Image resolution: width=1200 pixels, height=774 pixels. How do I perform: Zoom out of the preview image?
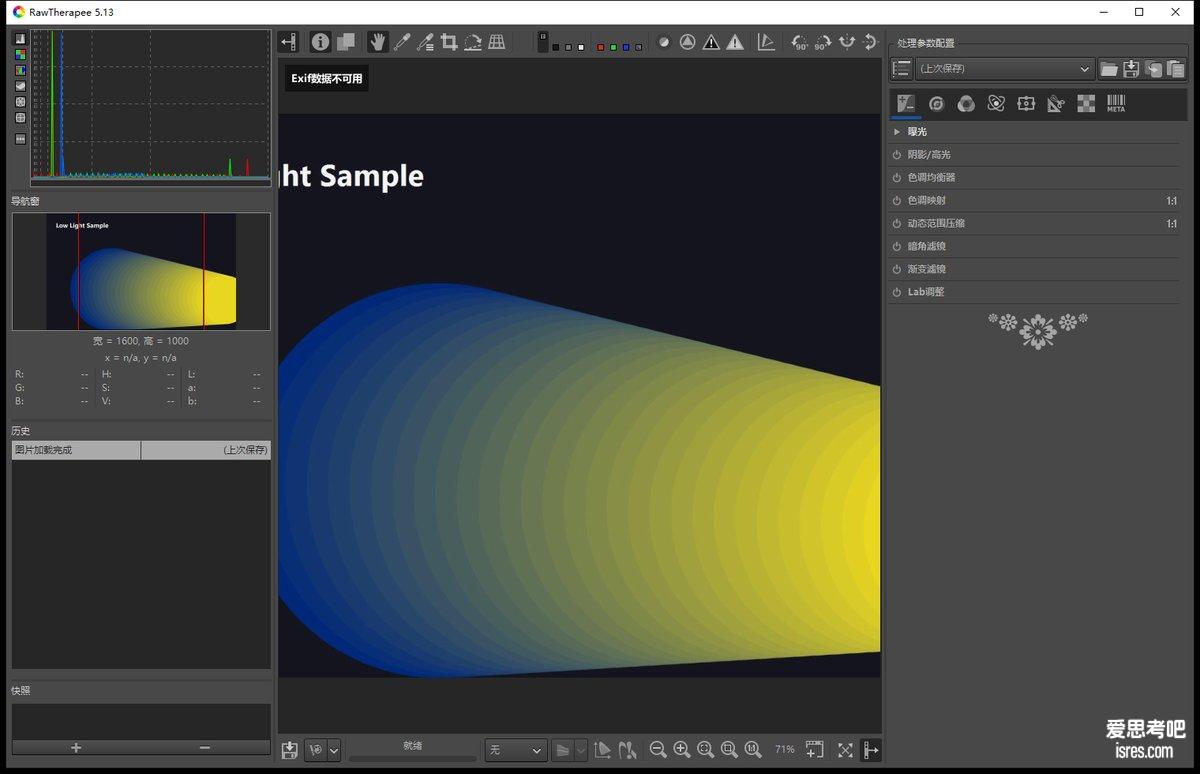[x=658, y=749]
